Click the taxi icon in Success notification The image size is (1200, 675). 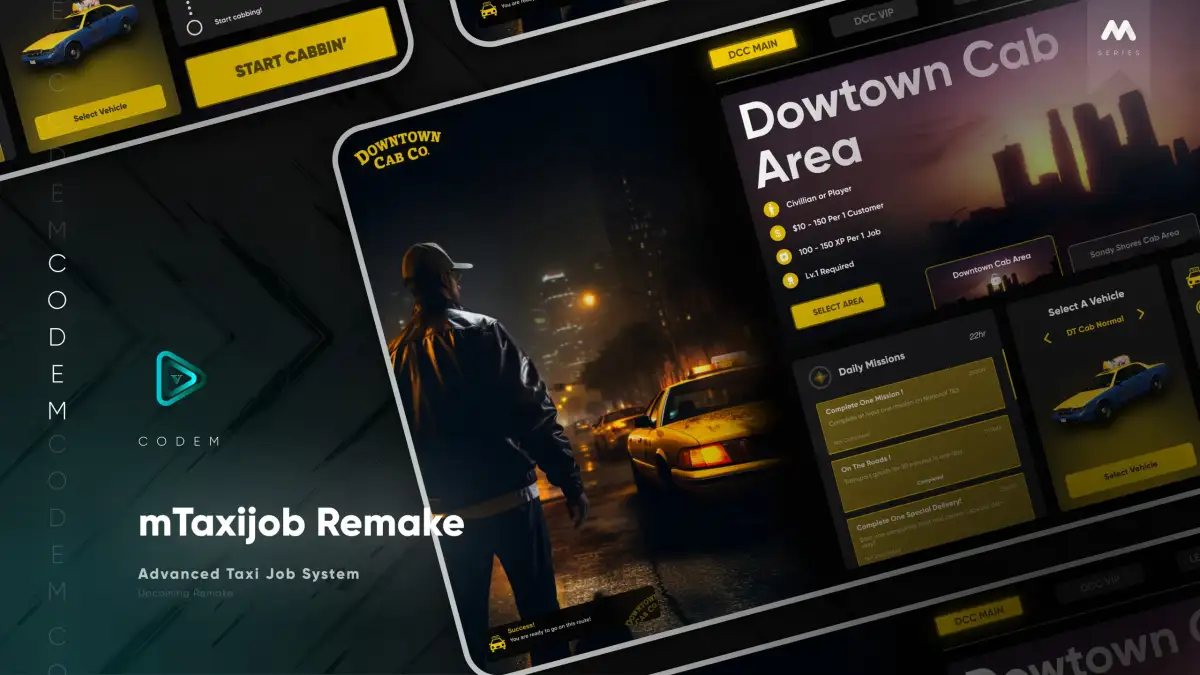point(497,642)
